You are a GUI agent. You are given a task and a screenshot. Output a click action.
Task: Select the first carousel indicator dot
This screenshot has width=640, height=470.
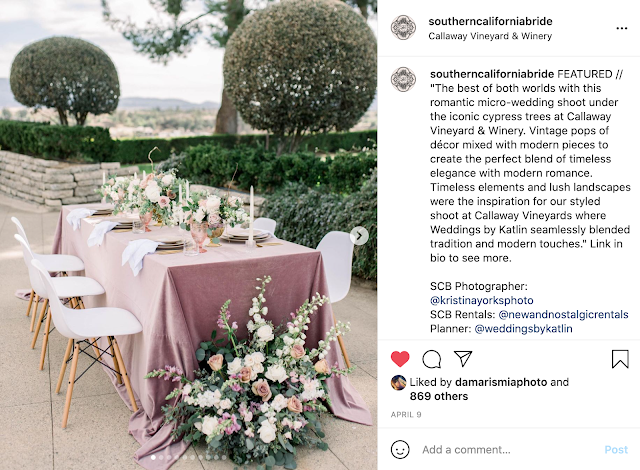click(153, 457)
